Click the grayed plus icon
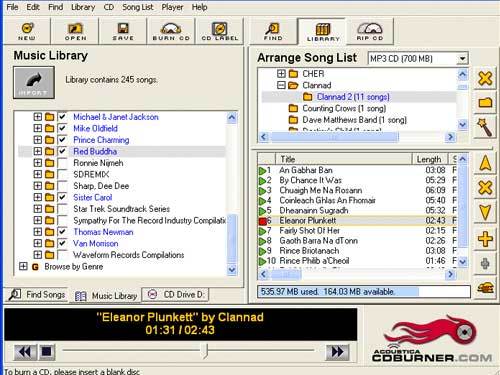This screenshot has height=375, width=500. (485, 263)
